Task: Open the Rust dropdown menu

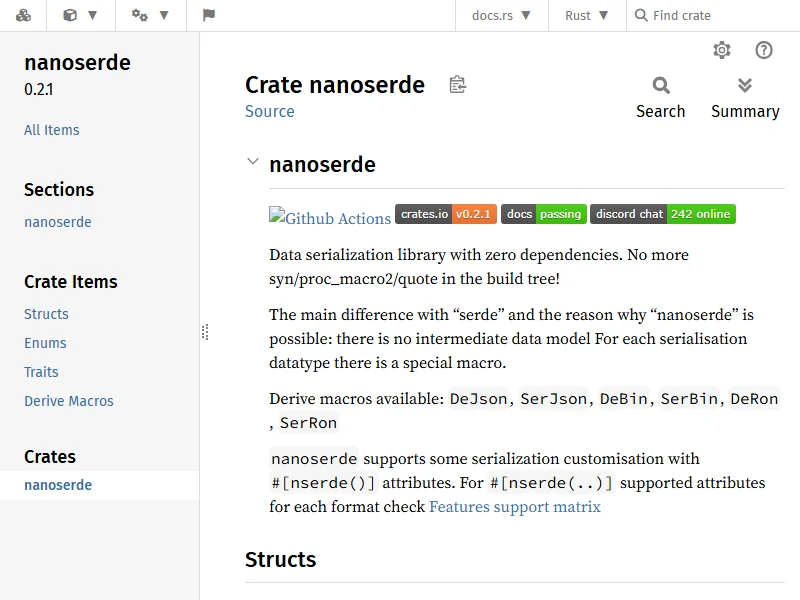Action: pos(586,16)
